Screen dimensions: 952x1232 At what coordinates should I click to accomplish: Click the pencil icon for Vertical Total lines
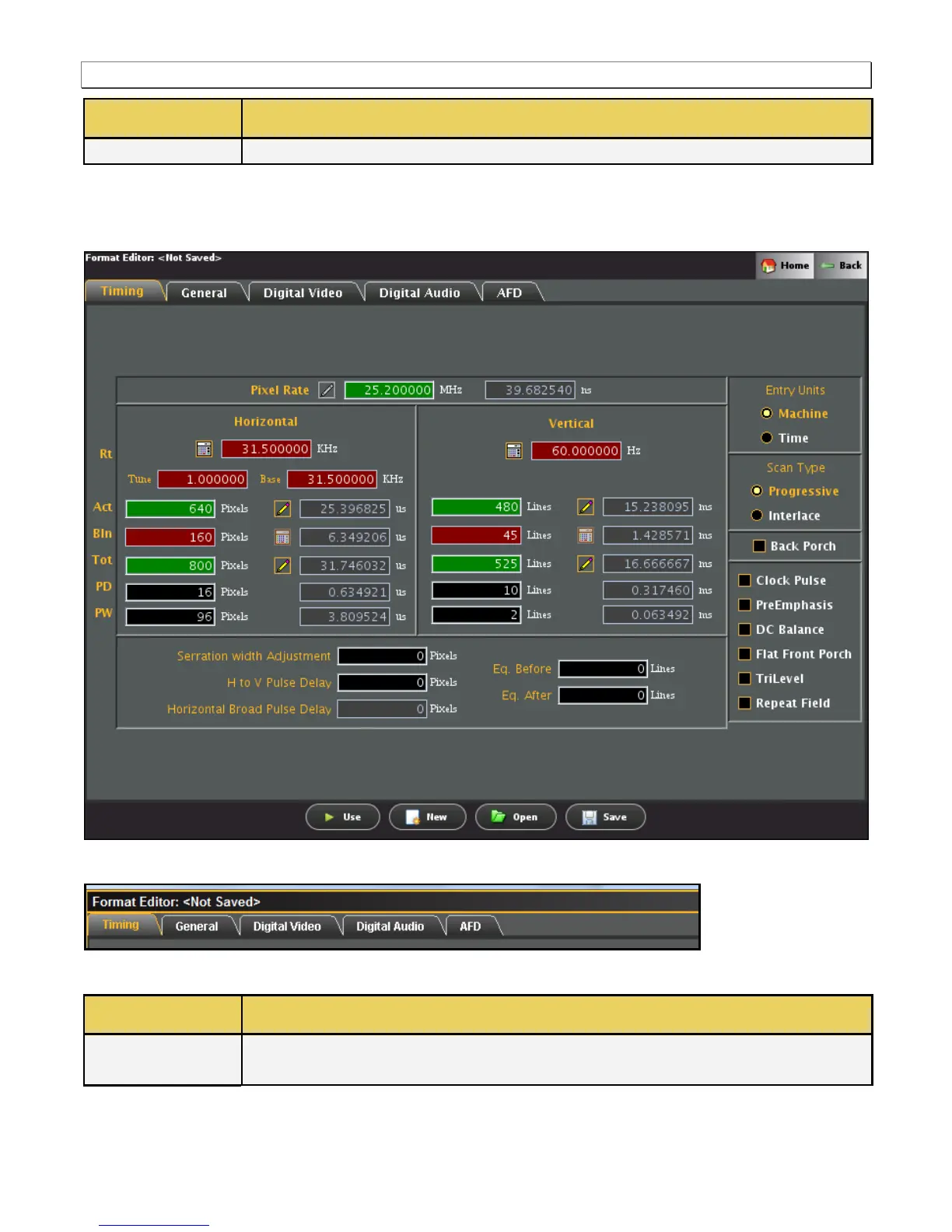tap(586, 564)
